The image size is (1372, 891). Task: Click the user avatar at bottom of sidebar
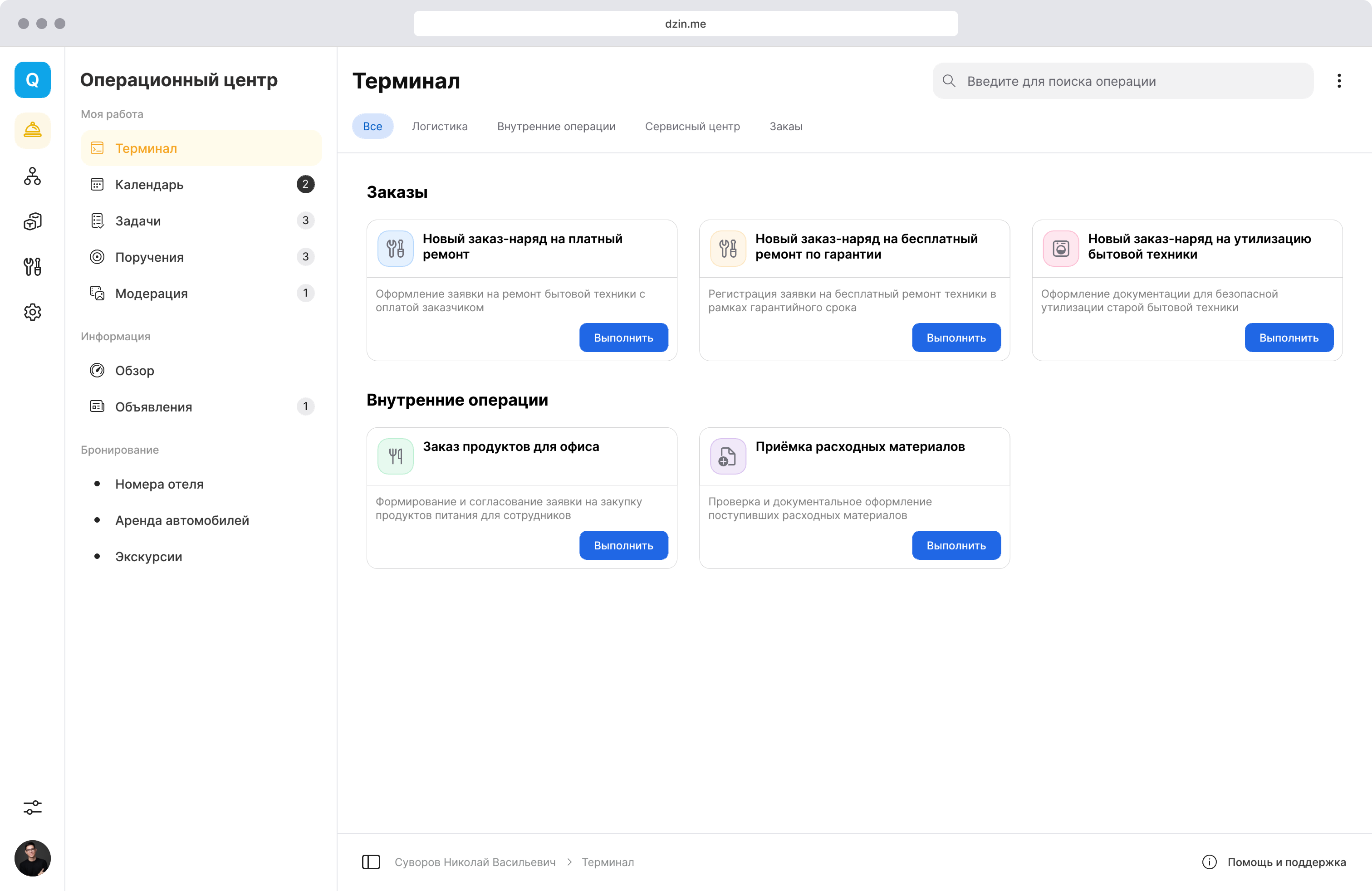click(x=32, y=859)
